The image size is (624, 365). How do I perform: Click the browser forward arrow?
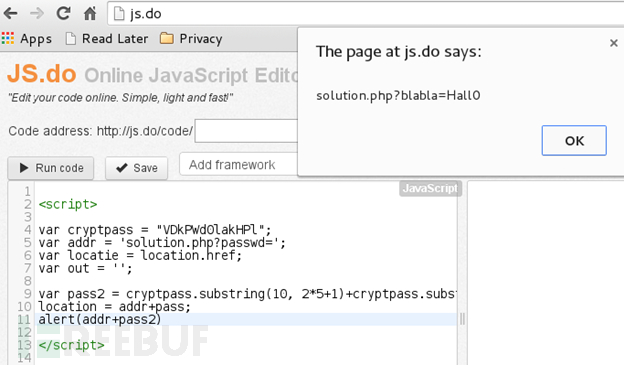point(37,14)
